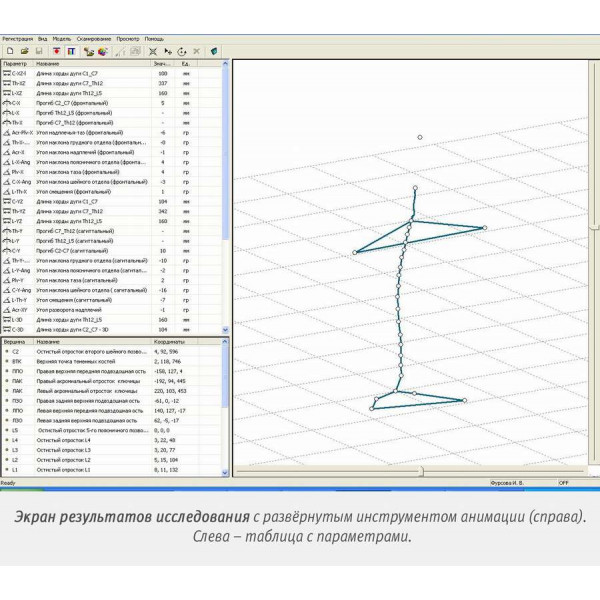Click up arrow of vertices table scrollbar
Image resolution: width=600 pixels, height=600 pixels.
tap(225, 341)
